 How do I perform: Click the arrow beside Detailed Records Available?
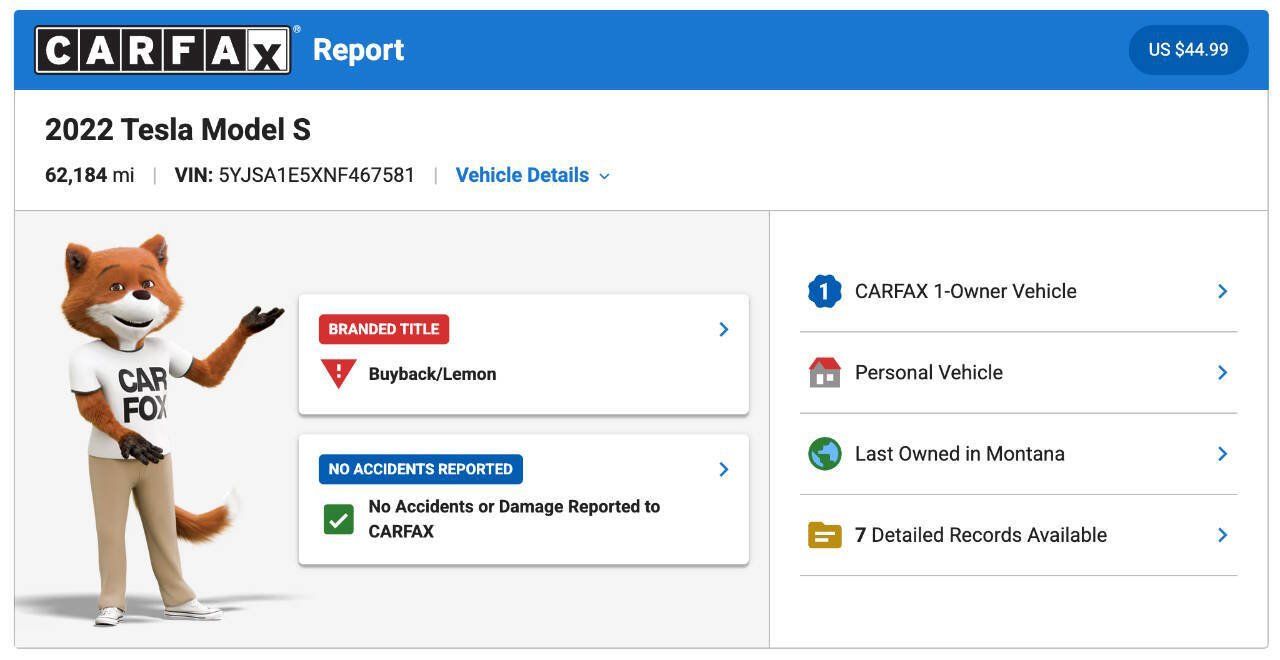pos(1222,535)
